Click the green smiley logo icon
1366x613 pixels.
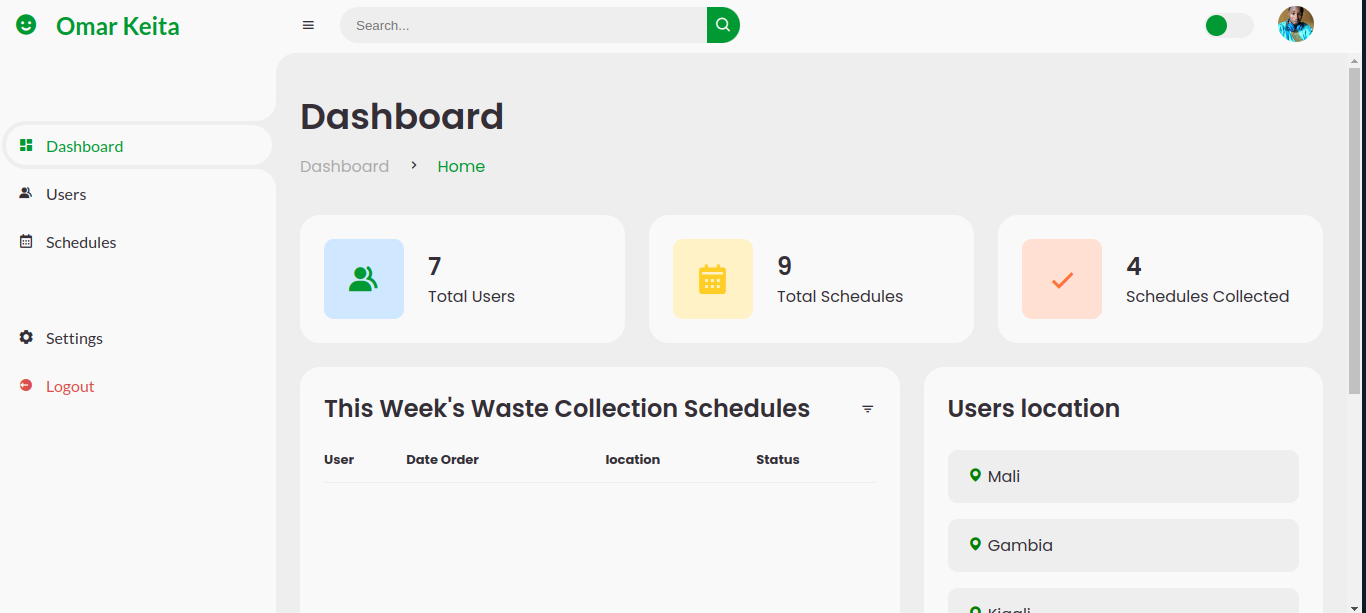[x=24, y=24]
